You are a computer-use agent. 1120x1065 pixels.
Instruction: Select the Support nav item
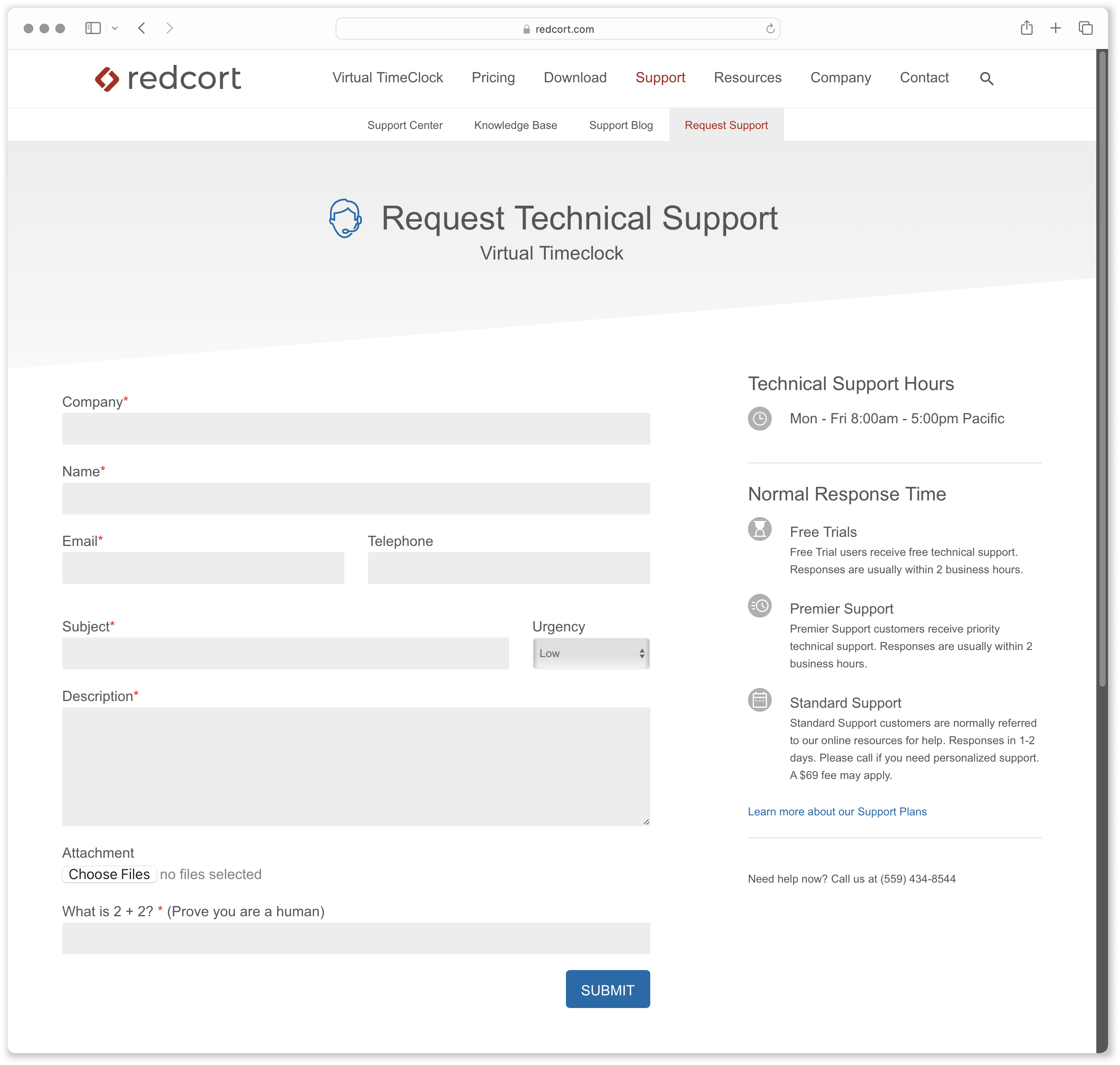click(x=660, y=78)
